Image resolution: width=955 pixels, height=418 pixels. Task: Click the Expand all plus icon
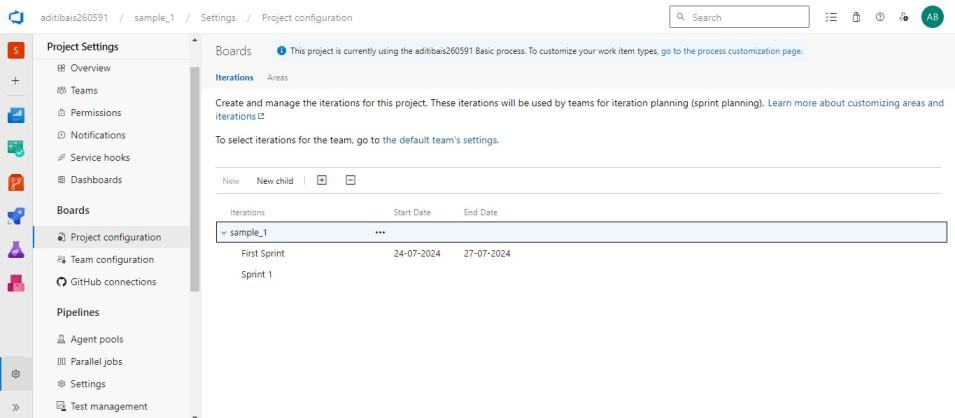[321, 180]
